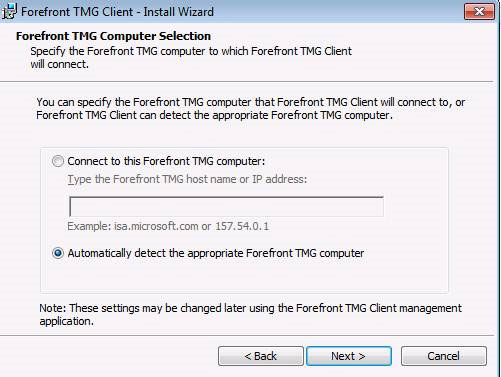The height and width of the screenshot is (377, 501).
Task: Focus the host name or IP address field
Action: pos(226,207)
